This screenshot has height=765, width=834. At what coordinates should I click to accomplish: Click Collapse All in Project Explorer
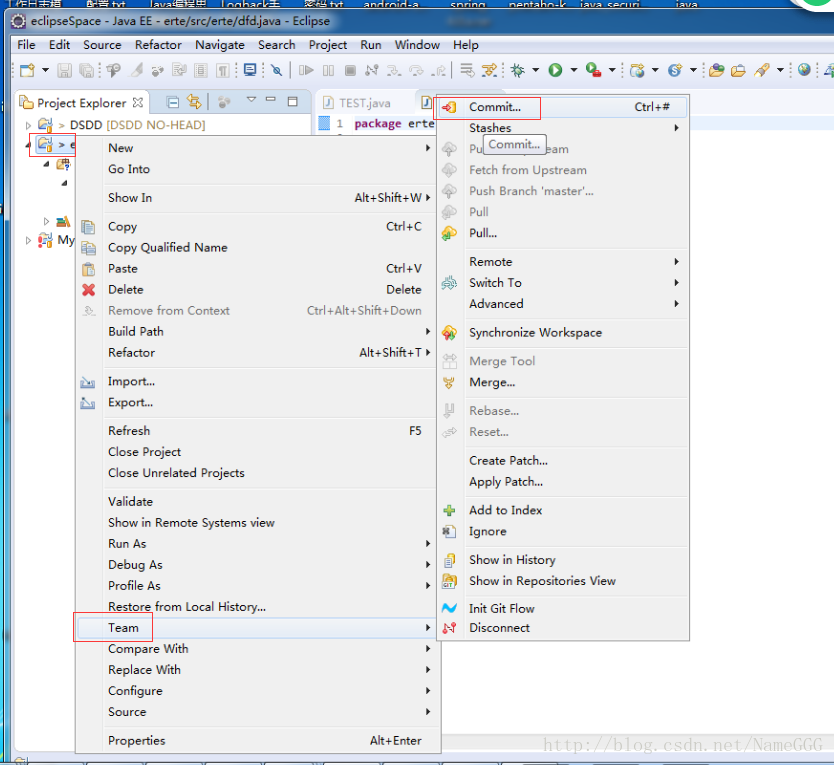point(172,102)
